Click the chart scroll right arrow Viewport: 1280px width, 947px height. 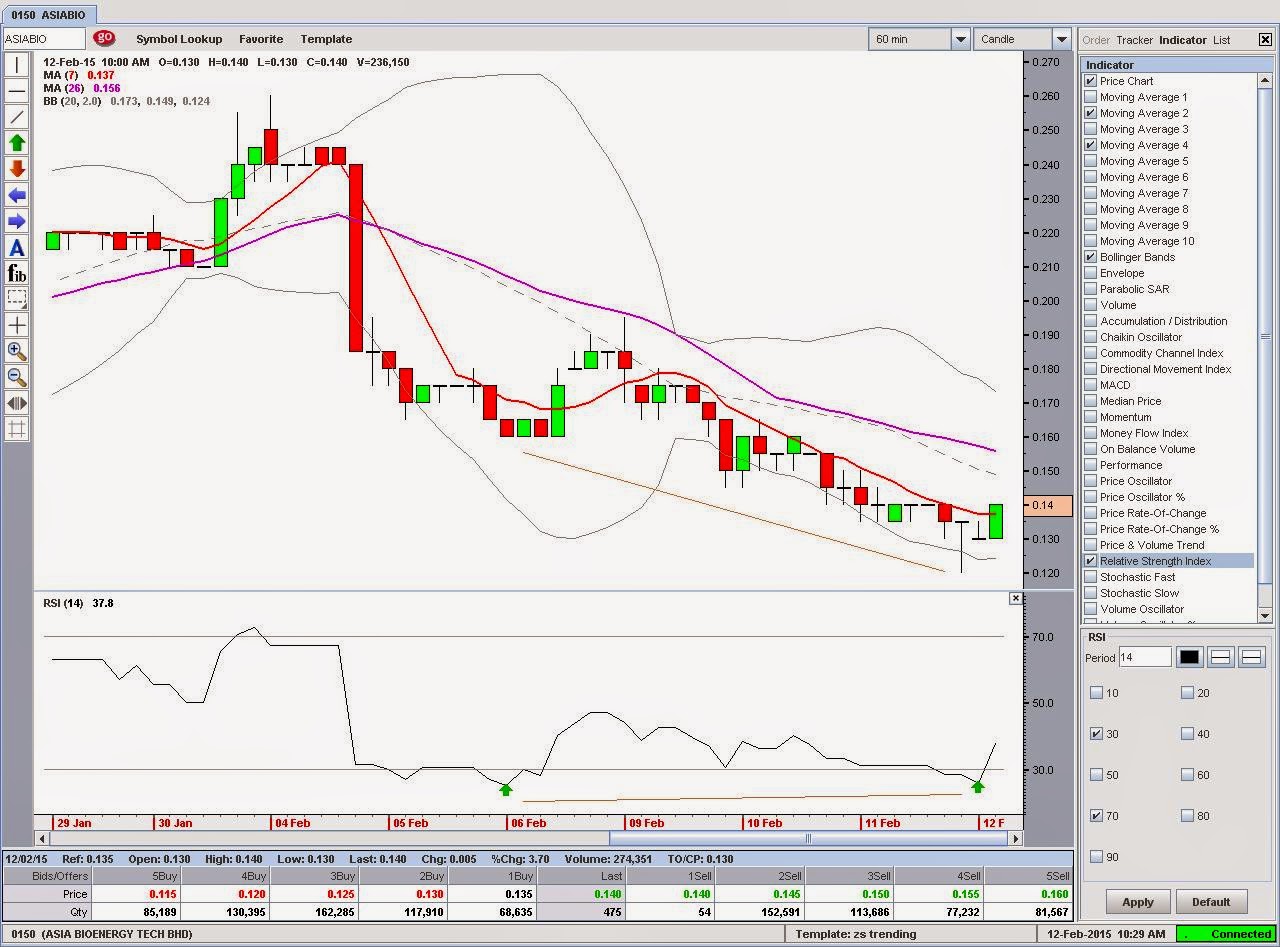(x=1018, y=838)
